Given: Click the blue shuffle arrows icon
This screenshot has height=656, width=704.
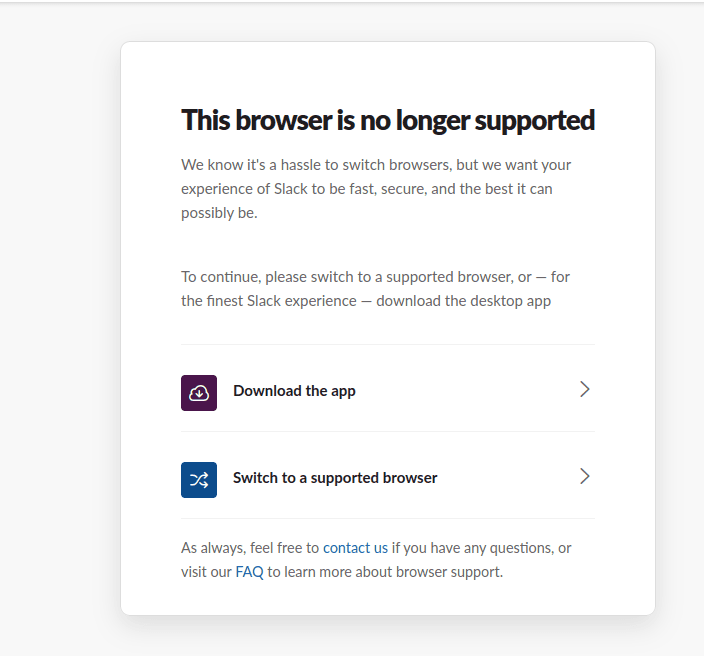Looking at the screenshot, I should point(199,479).
